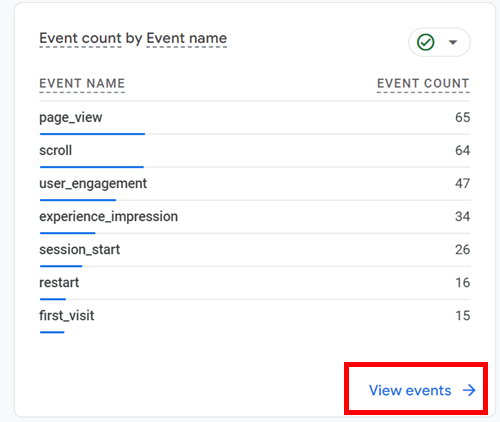This screenshot has width=500, height=422.
Task: Select the restart event row
Action: [x=255, y=283]
